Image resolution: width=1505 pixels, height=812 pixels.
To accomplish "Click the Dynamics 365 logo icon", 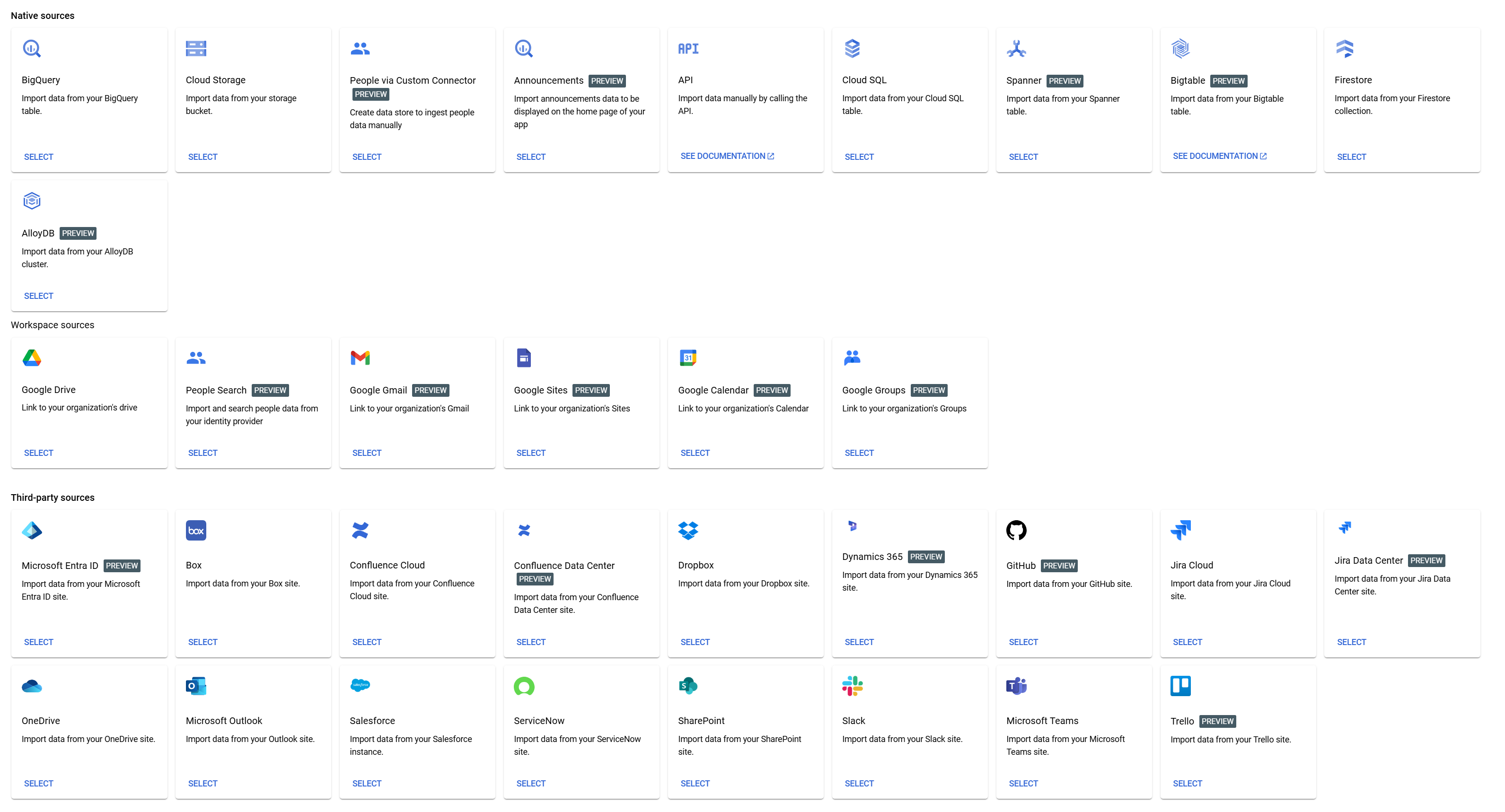I will coord(853,526).
